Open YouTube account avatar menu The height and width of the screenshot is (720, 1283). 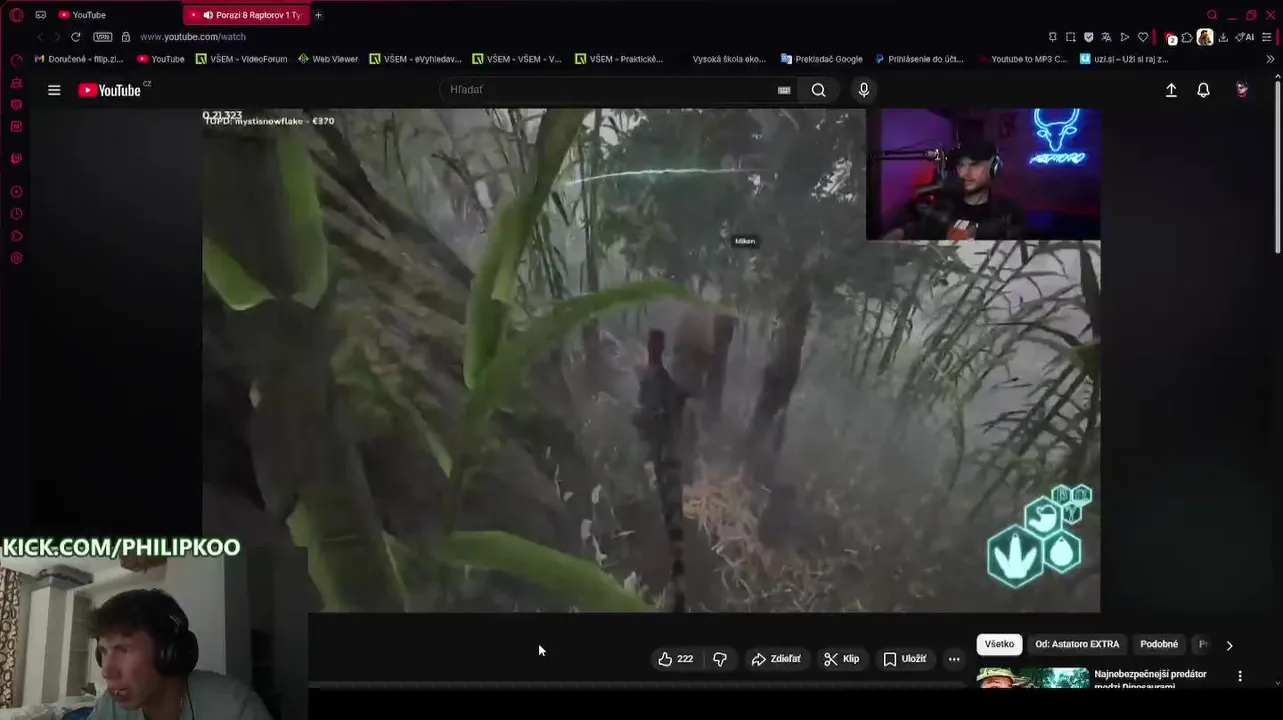point(1241,90)
